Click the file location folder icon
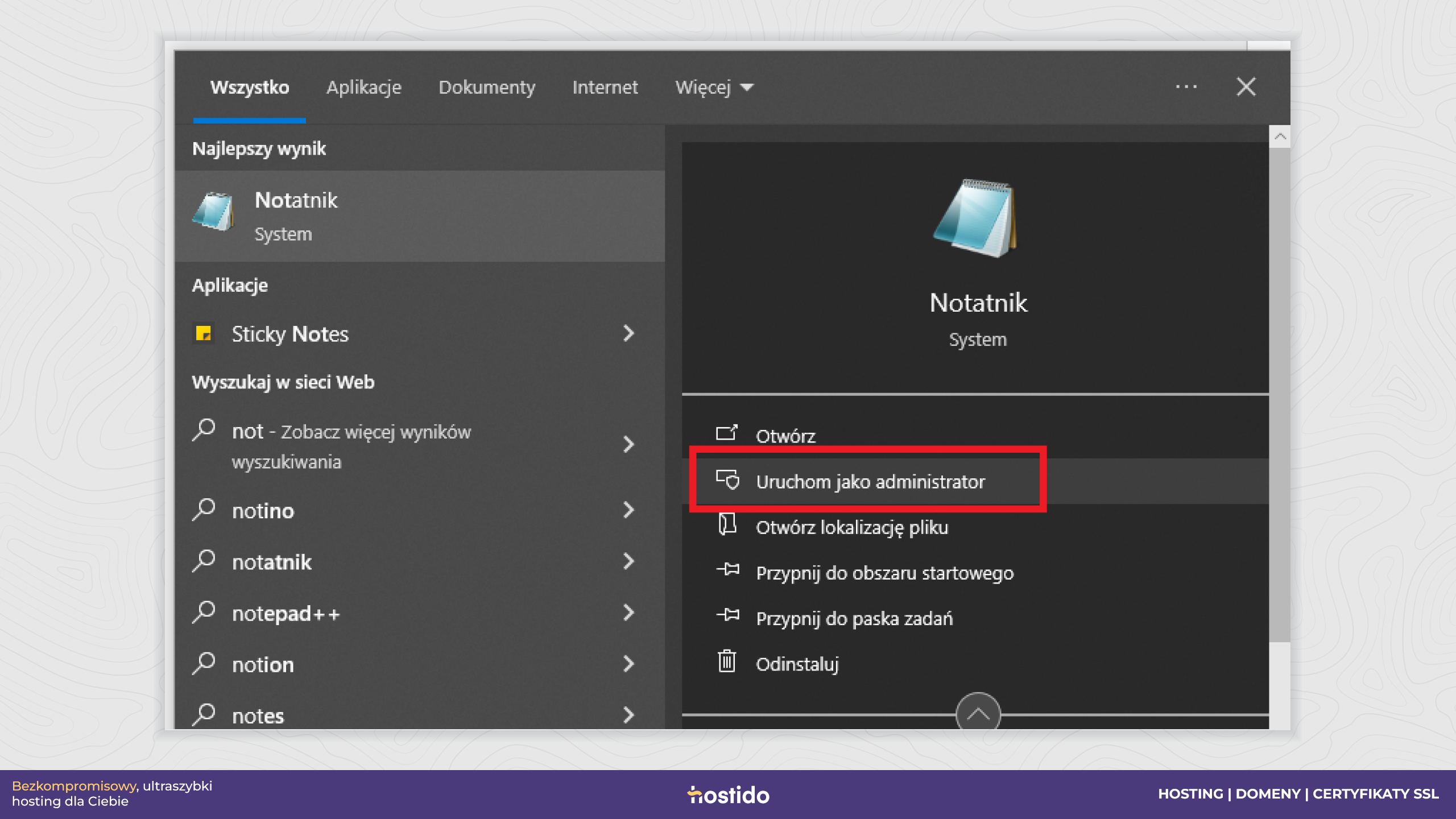The width and height of the screenshot is (1456, 819). point(727,524)
